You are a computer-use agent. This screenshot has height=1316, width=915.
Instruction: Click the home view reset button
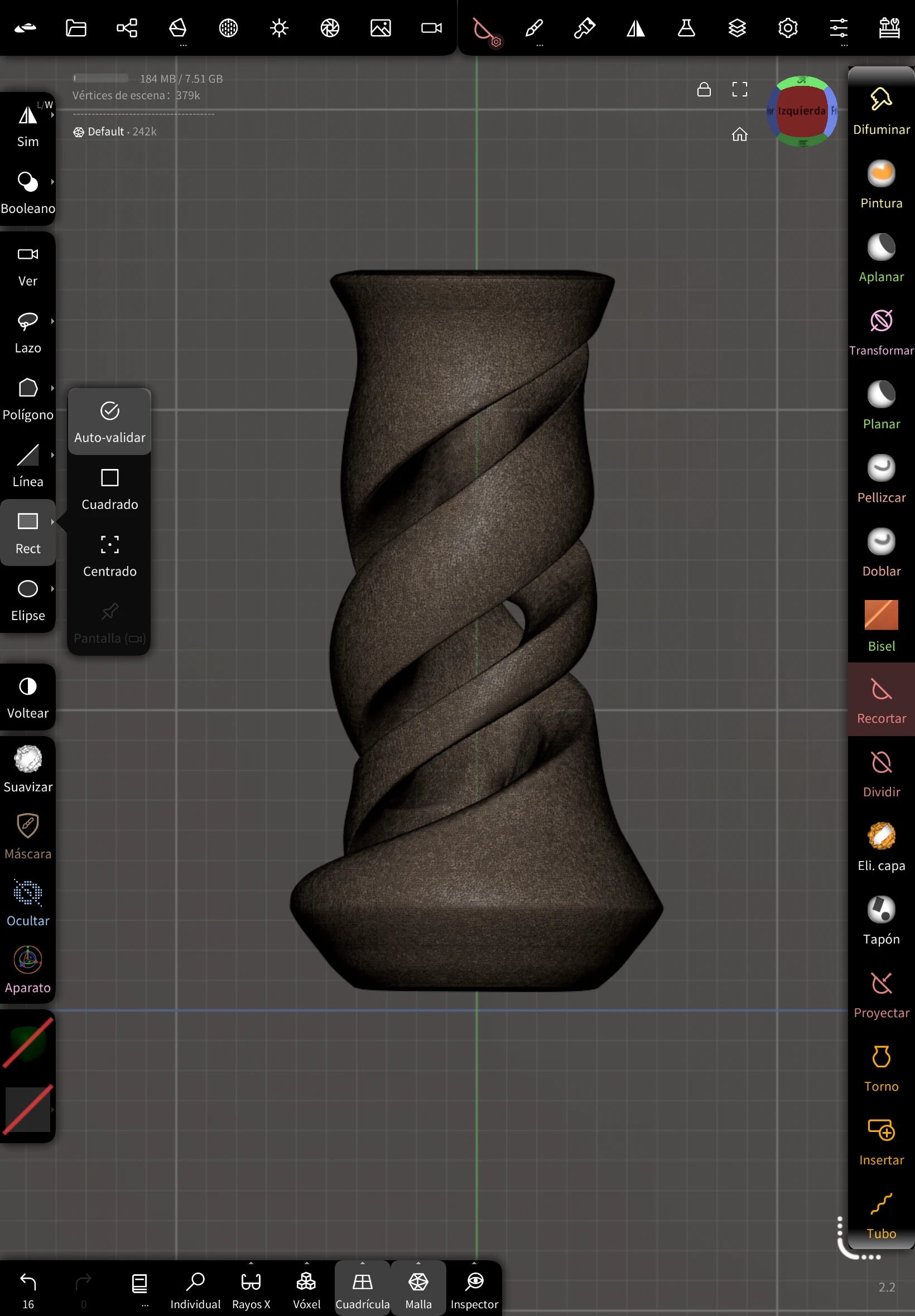[739, 134]
